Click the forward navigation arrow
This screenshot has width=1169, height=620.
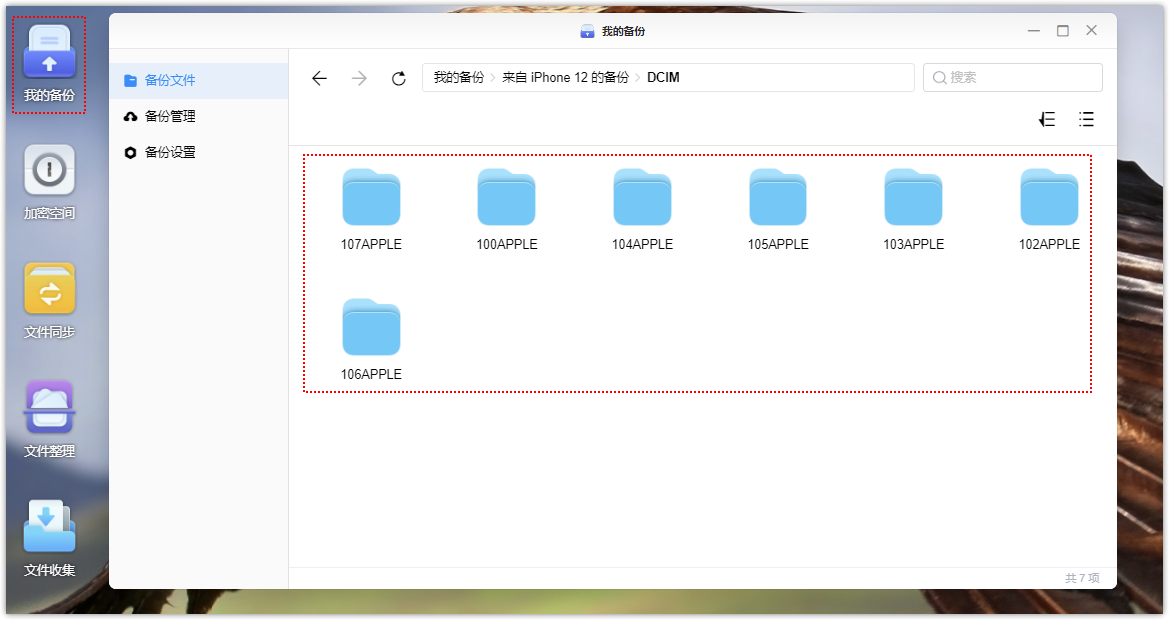(359, 78)
